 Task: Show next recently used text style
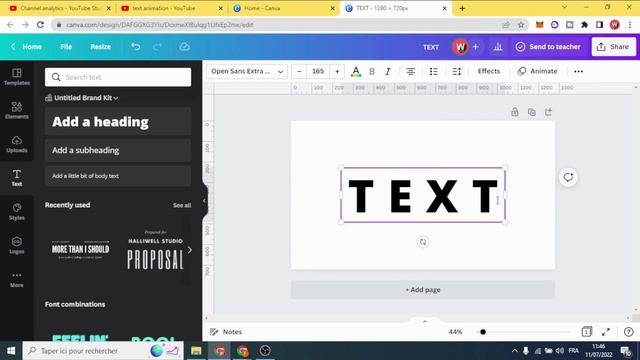pyautogui.click(x=189, y=250)
